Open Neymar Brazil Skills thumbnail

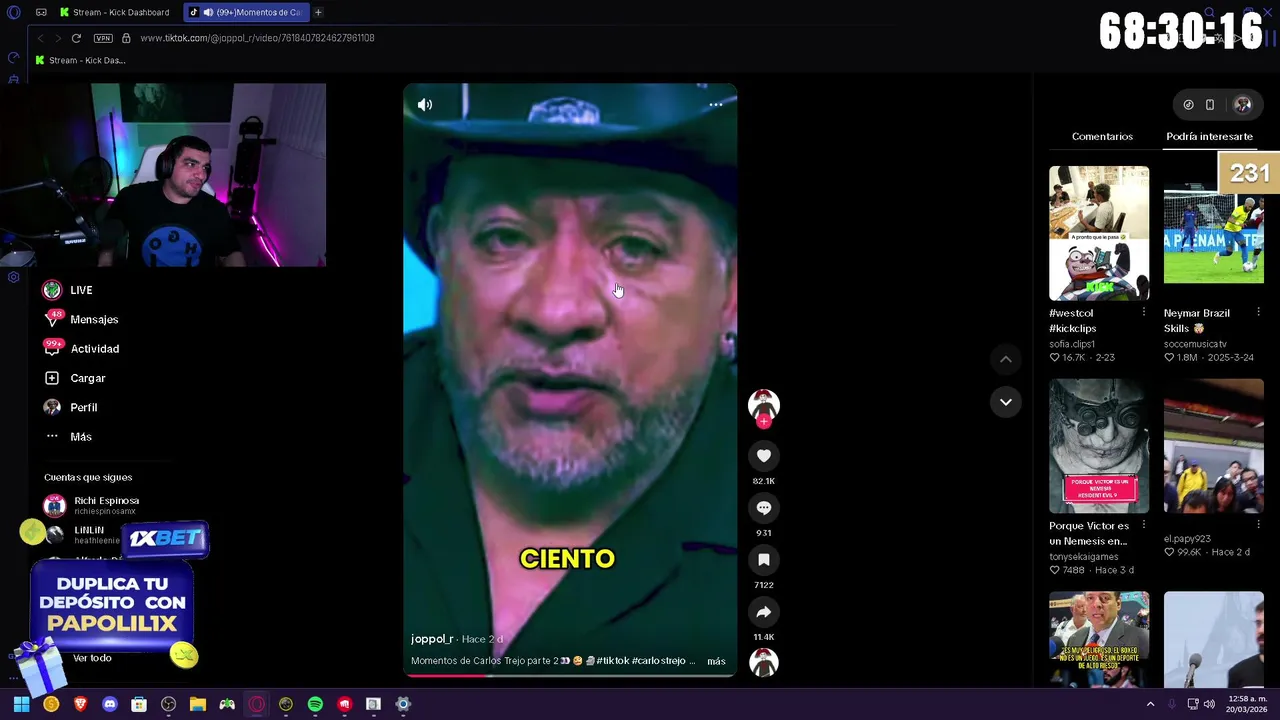1213,233
